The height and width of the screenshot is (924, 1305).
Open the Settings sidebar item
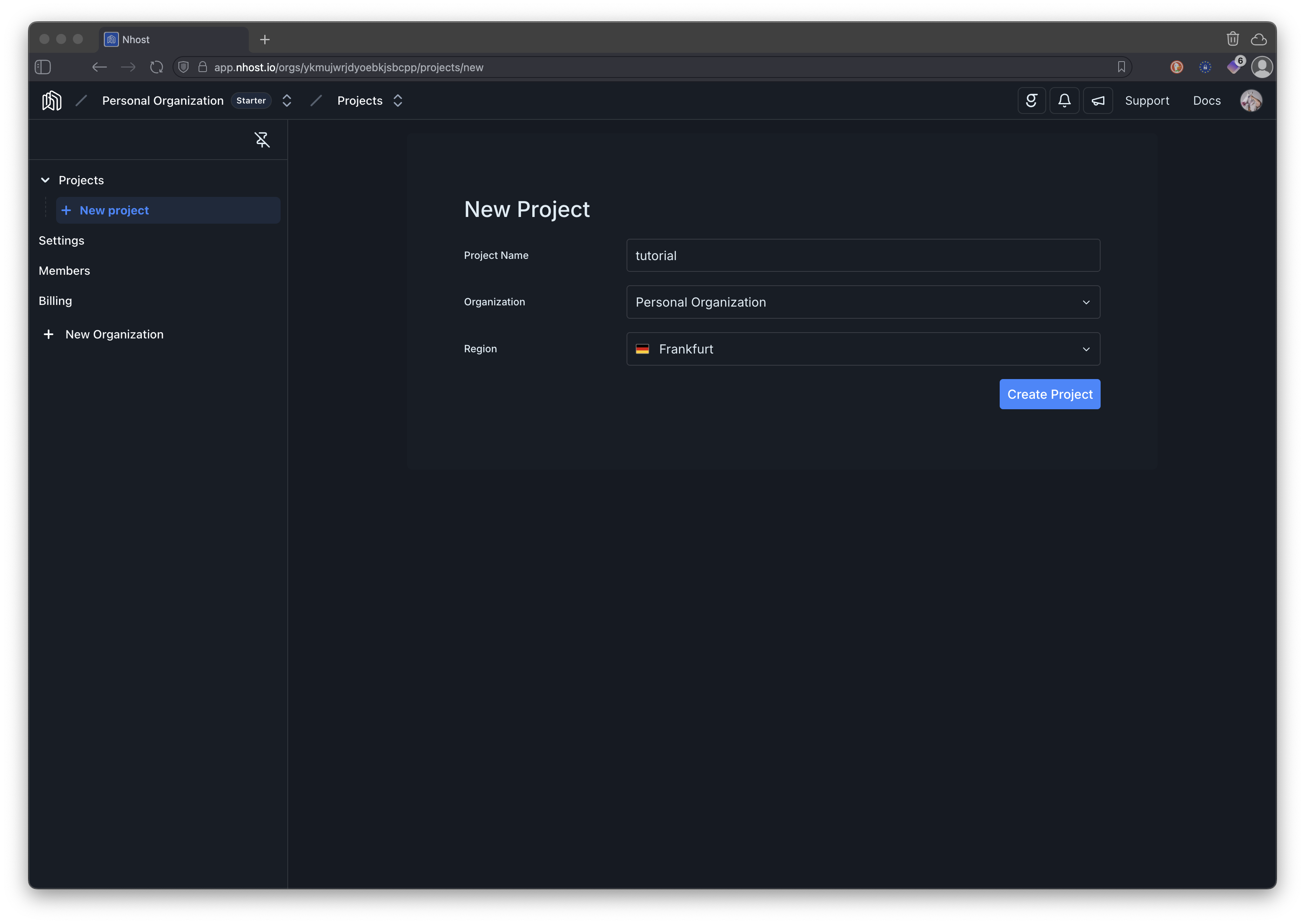62,241
